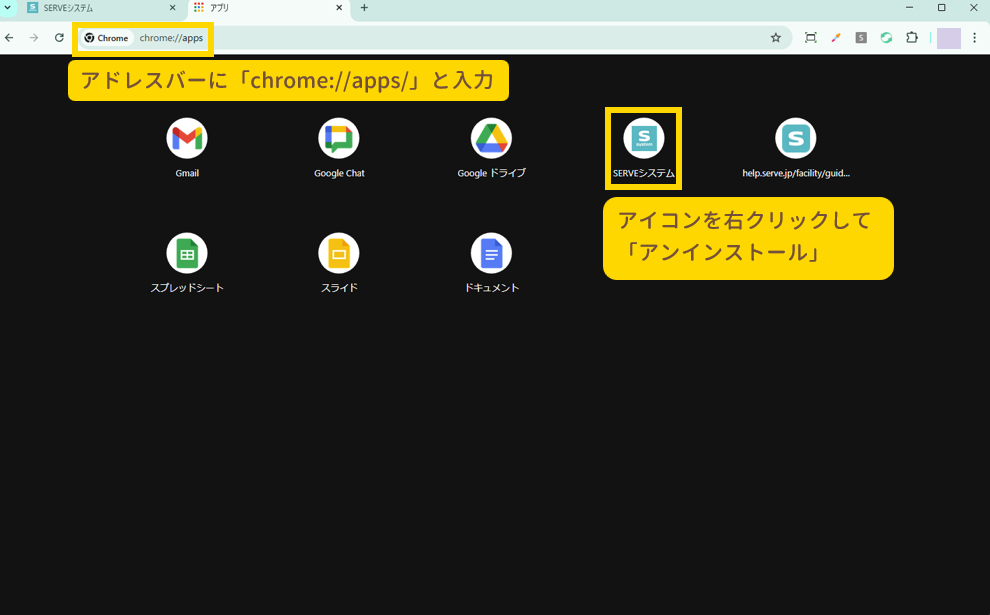Open the スライド app icon
Image resolution: width=990 pixels, height=615 pixels.
pyautogui.click(x=339, y=254)
